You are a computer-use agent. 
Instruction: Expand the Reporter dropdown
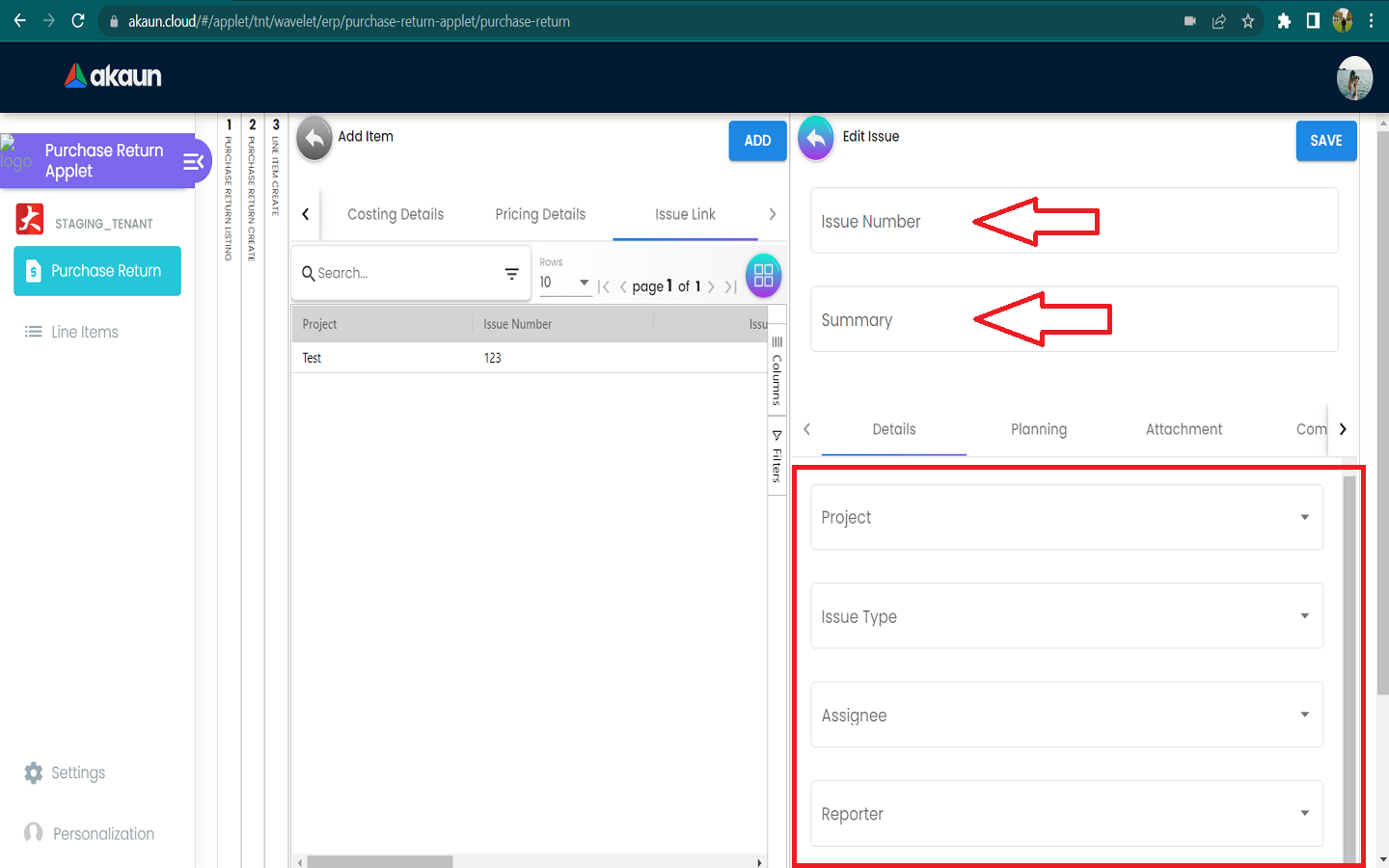[1067, 813]
